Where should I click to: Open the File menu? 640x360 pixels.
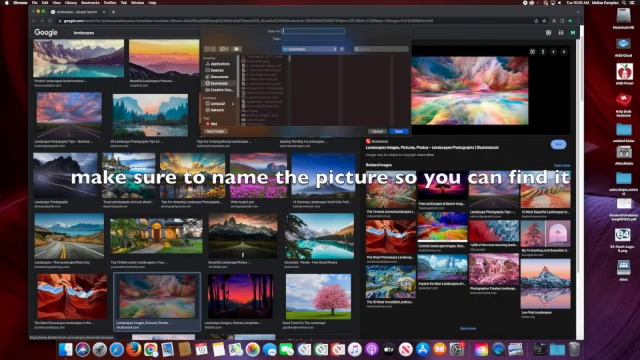click(x=34, y=2)
